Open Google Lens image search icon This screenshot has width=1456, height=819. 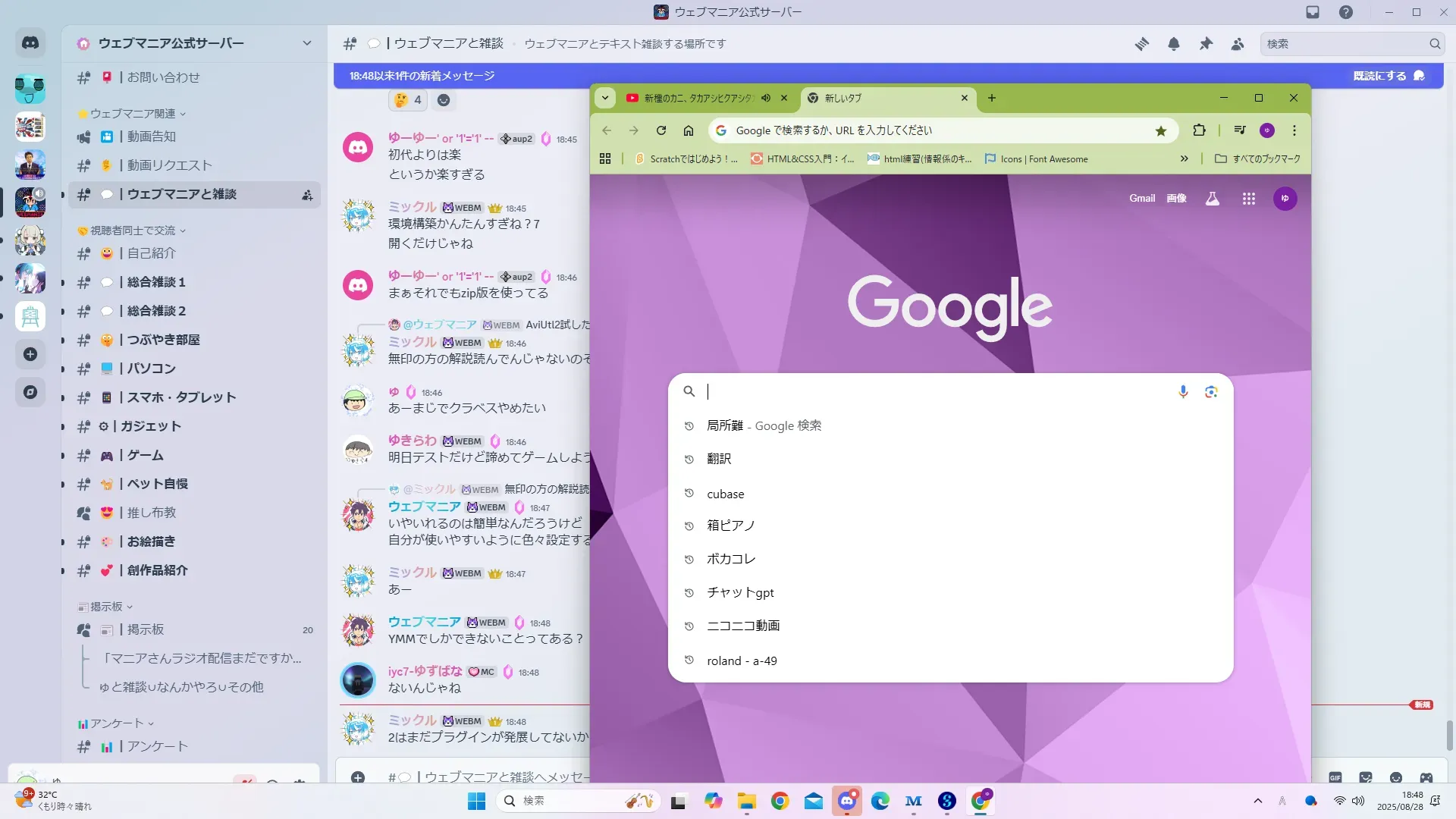pos(1211,391)
